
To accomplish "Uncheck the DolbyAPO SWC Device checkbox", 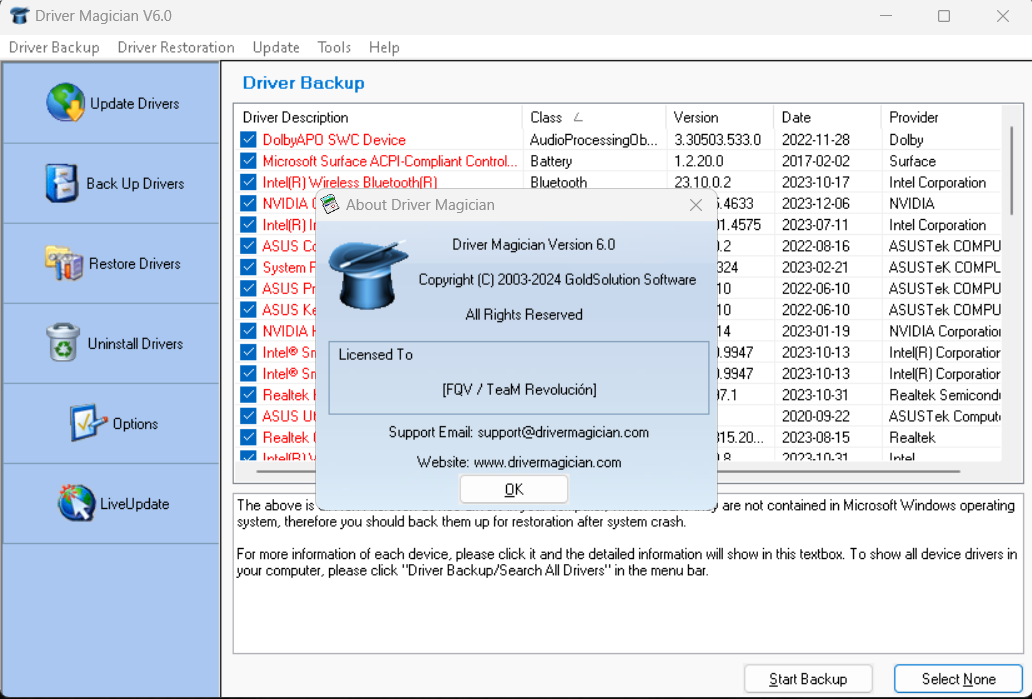I will tap(248, 140).
